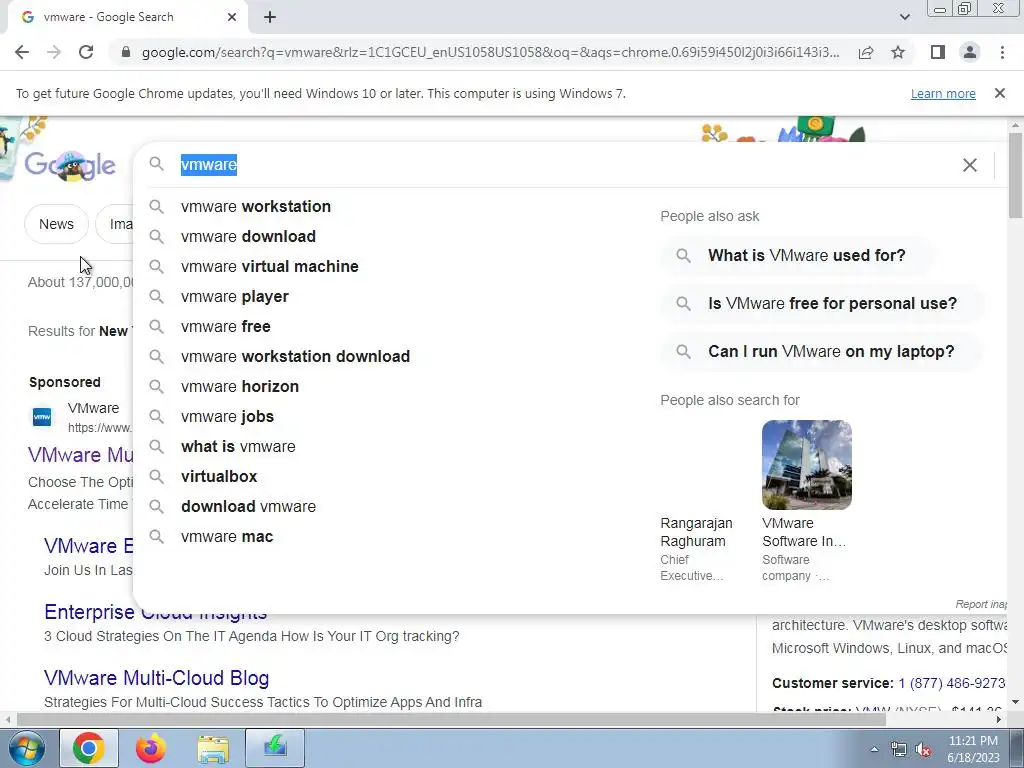Viewport: 1024px width, 768px height.
Task: Launch Firefox from the taskbar
Action: 151,748
